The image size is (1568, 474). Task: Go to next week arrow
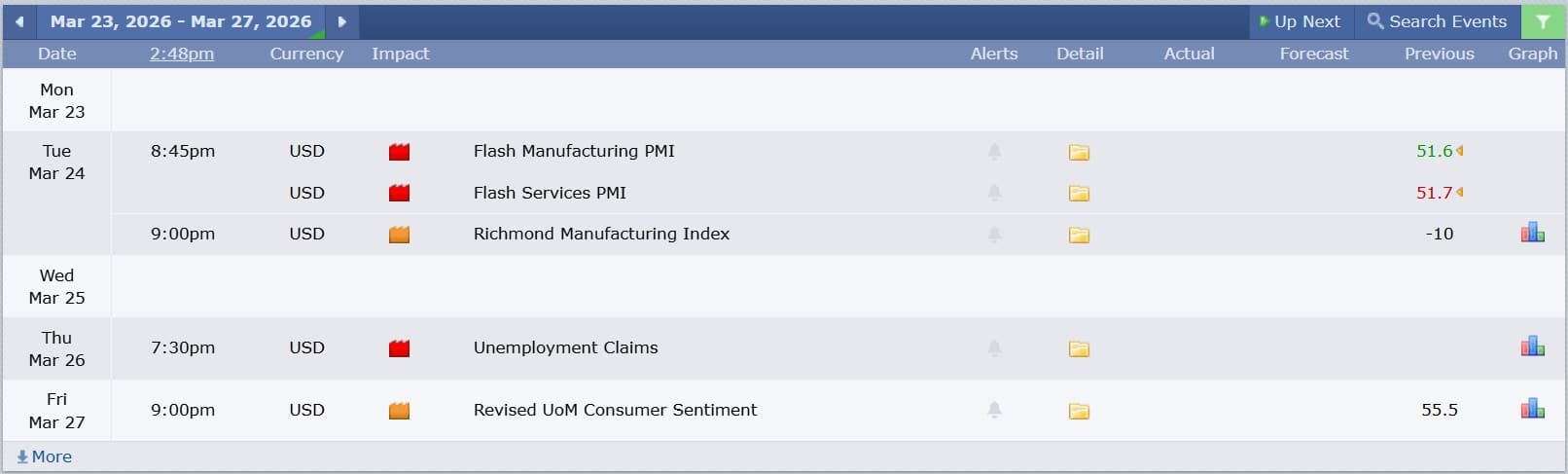point(341,21)
